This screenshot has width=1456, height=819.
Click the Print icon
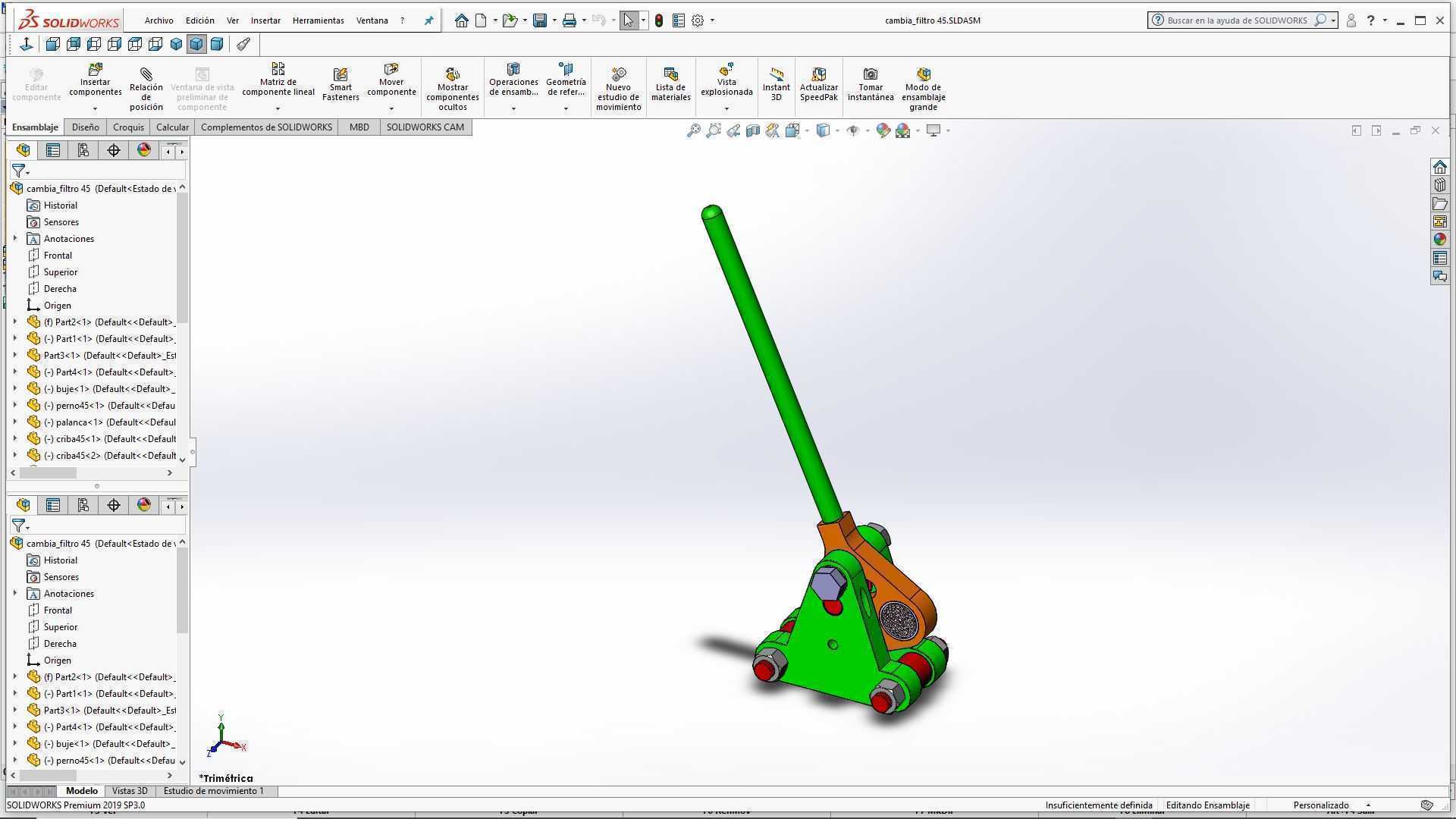click(570, 20)
